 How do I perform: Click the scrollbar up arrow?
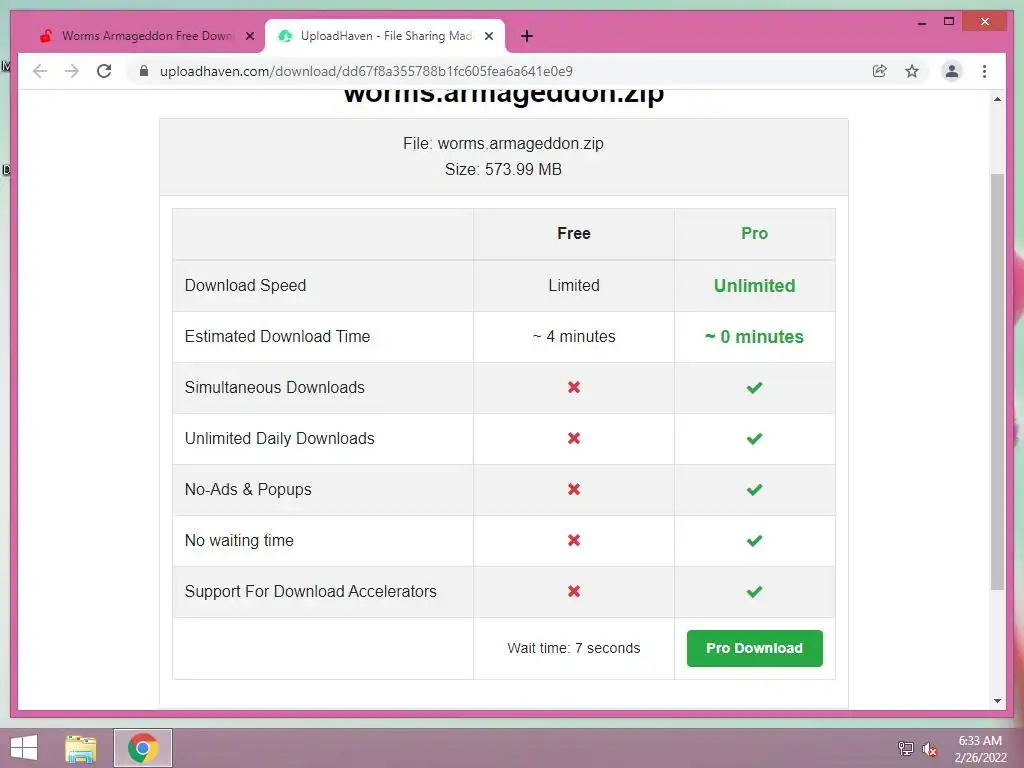pos(997,99)
